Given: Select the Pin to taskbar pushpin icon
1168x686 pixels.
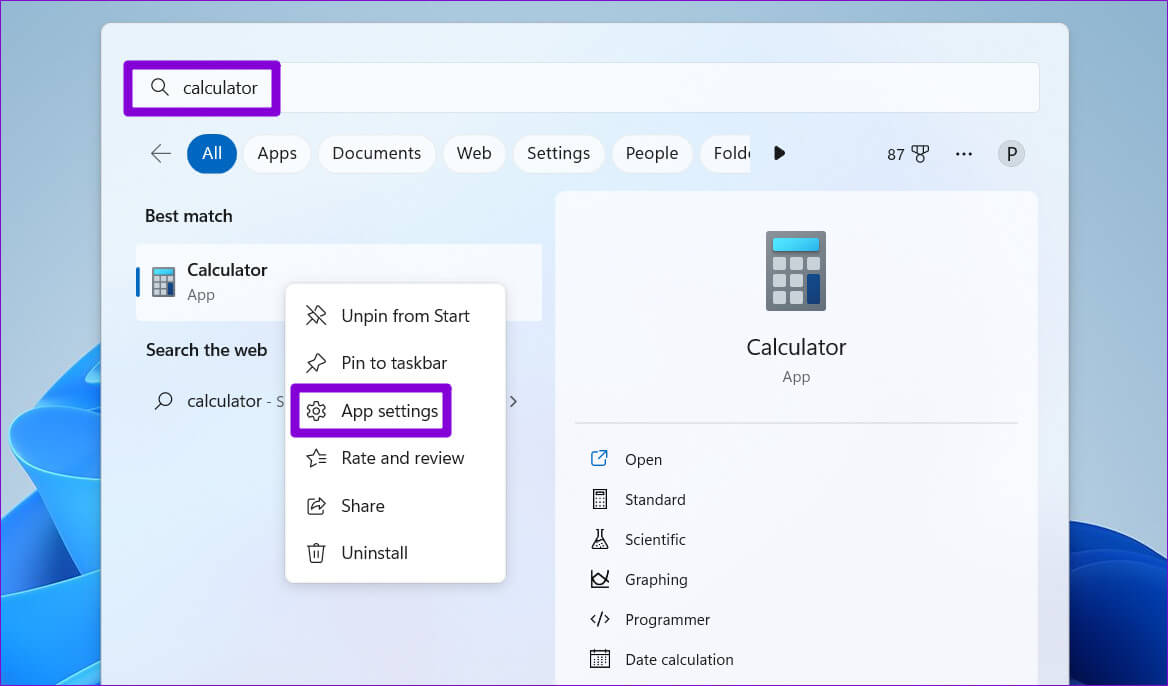Looking at the screenshot, I should (x=316, y=363).
